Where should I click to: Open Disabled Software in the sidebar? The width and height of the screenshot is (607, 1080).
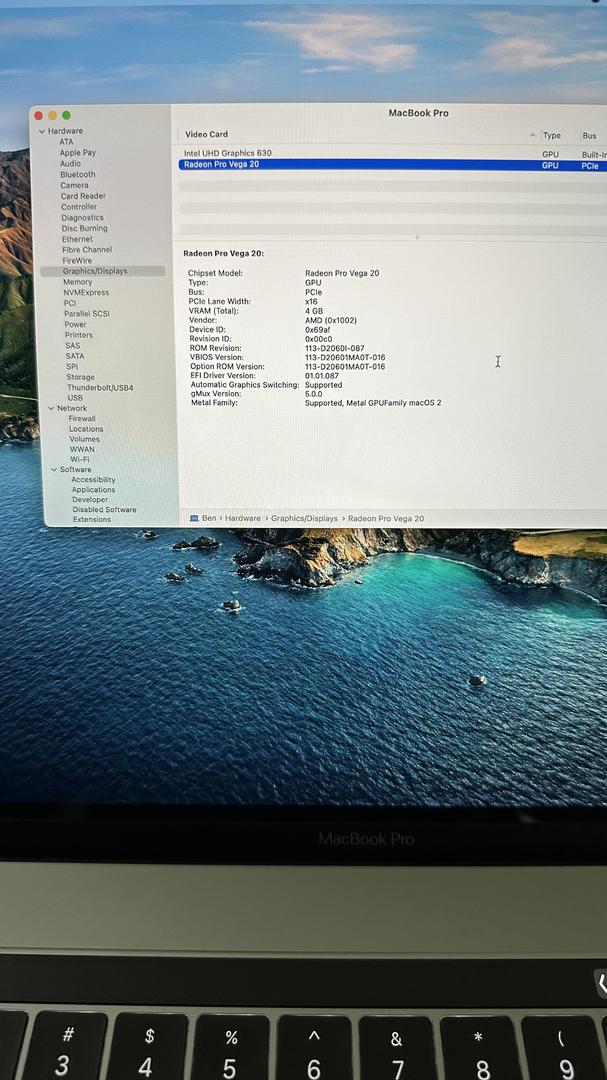tap(105, 510)
